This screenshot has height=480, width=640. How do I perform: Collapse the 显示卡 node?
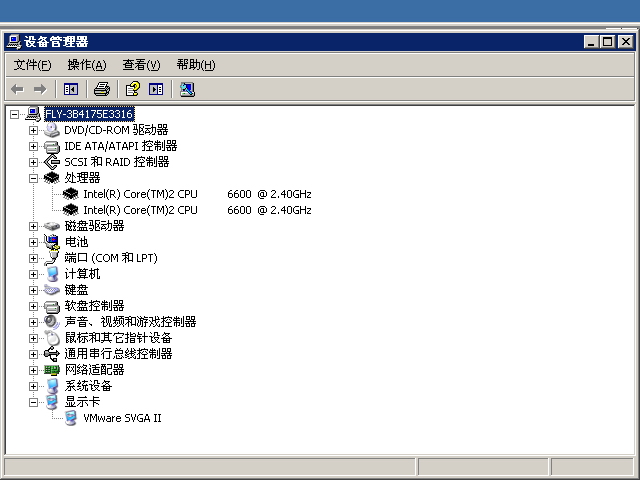pos(33,402)
